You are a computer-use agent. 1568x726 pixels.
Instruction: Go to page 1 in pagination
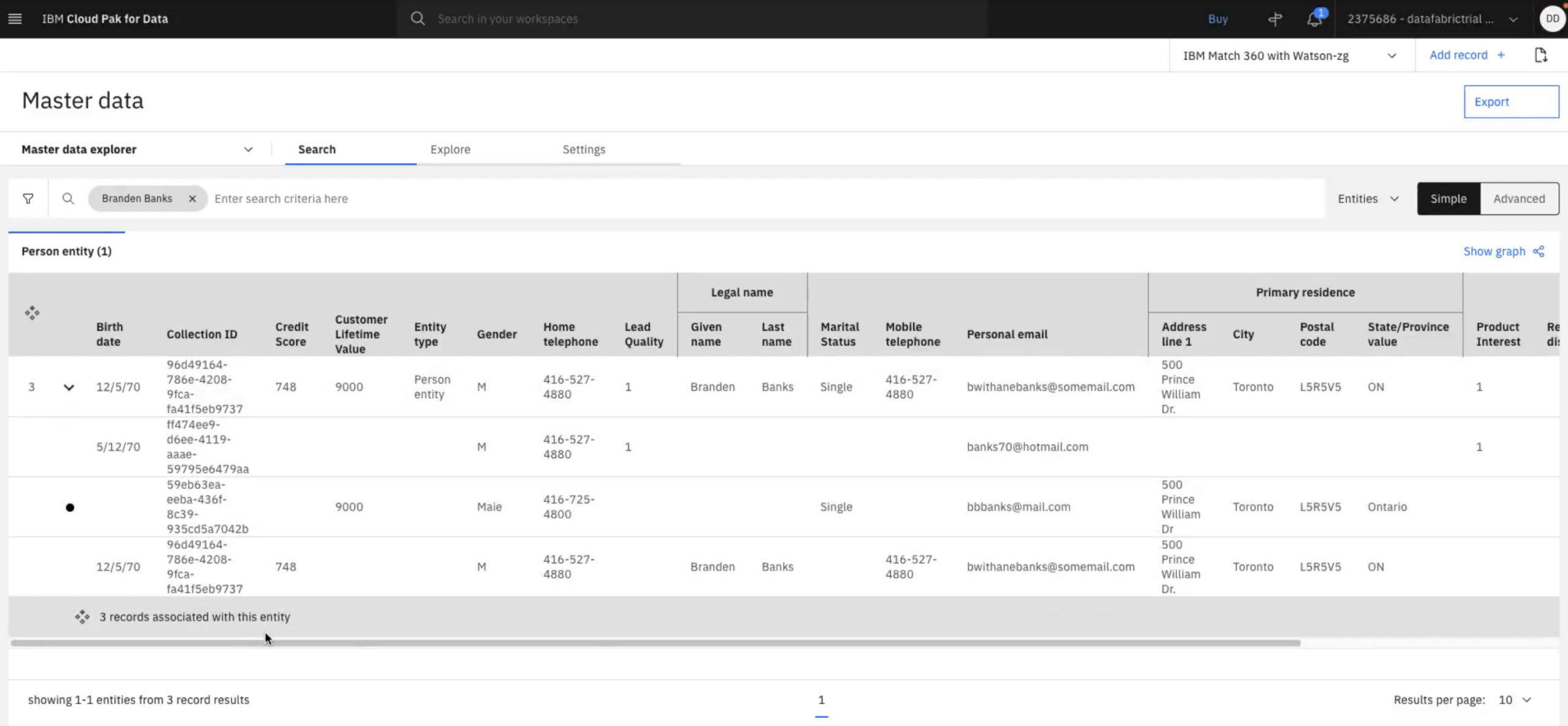tap(821, 700)
